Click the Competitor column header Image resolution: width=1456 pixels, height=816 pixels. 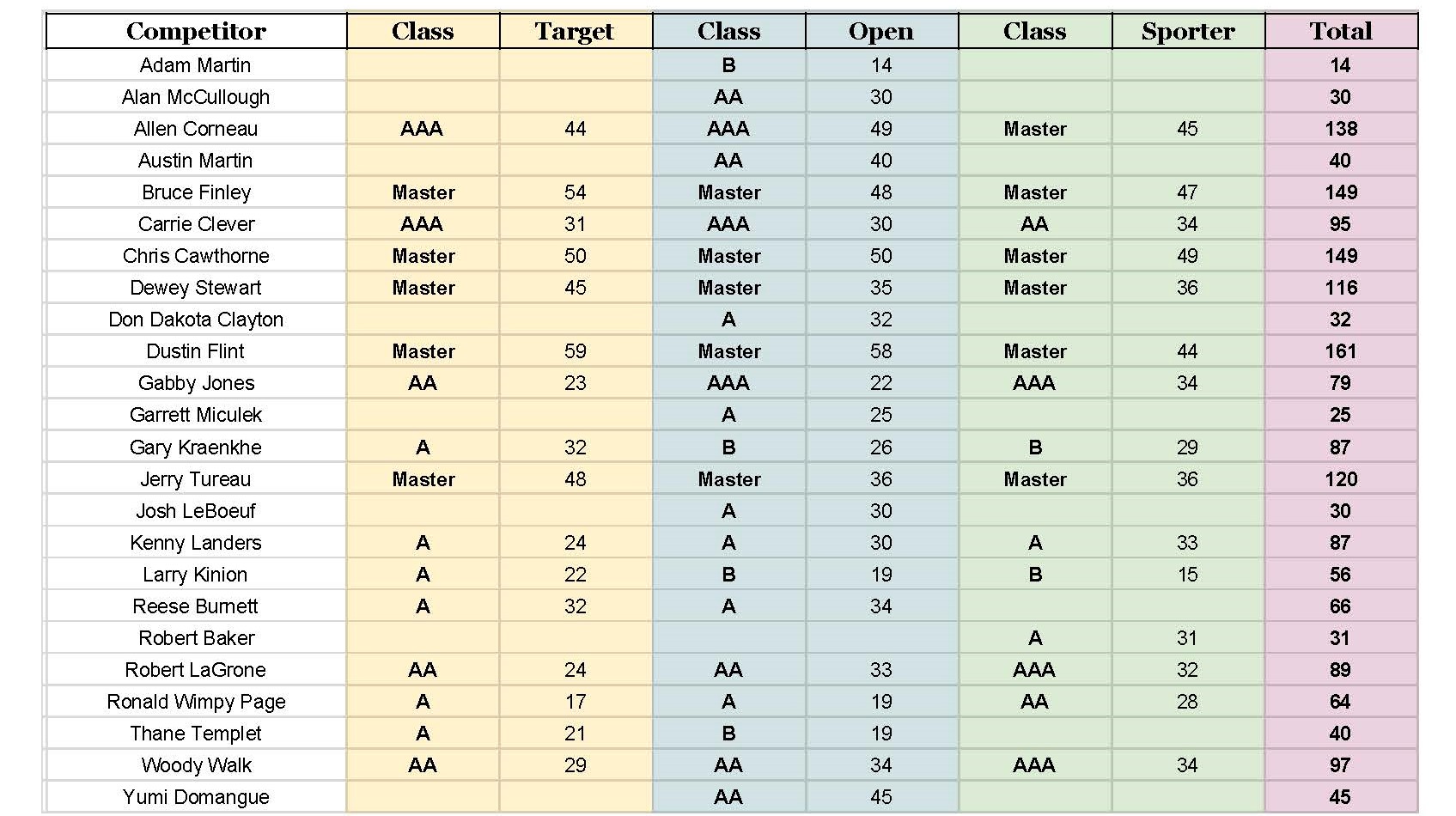196,32
